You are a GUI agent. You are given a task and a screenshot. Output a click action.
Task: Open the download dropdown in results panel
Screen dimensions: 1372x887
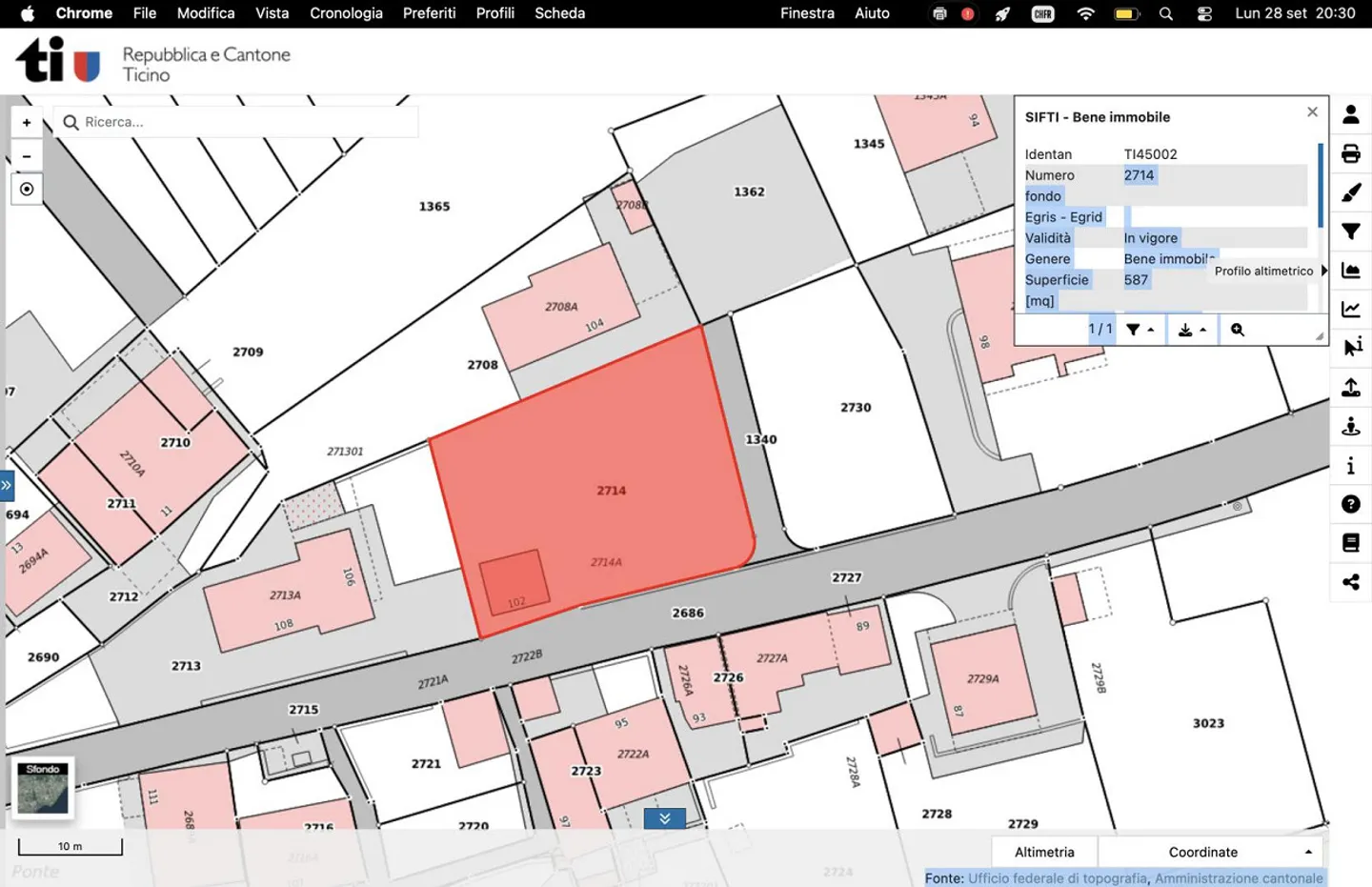1192,330
